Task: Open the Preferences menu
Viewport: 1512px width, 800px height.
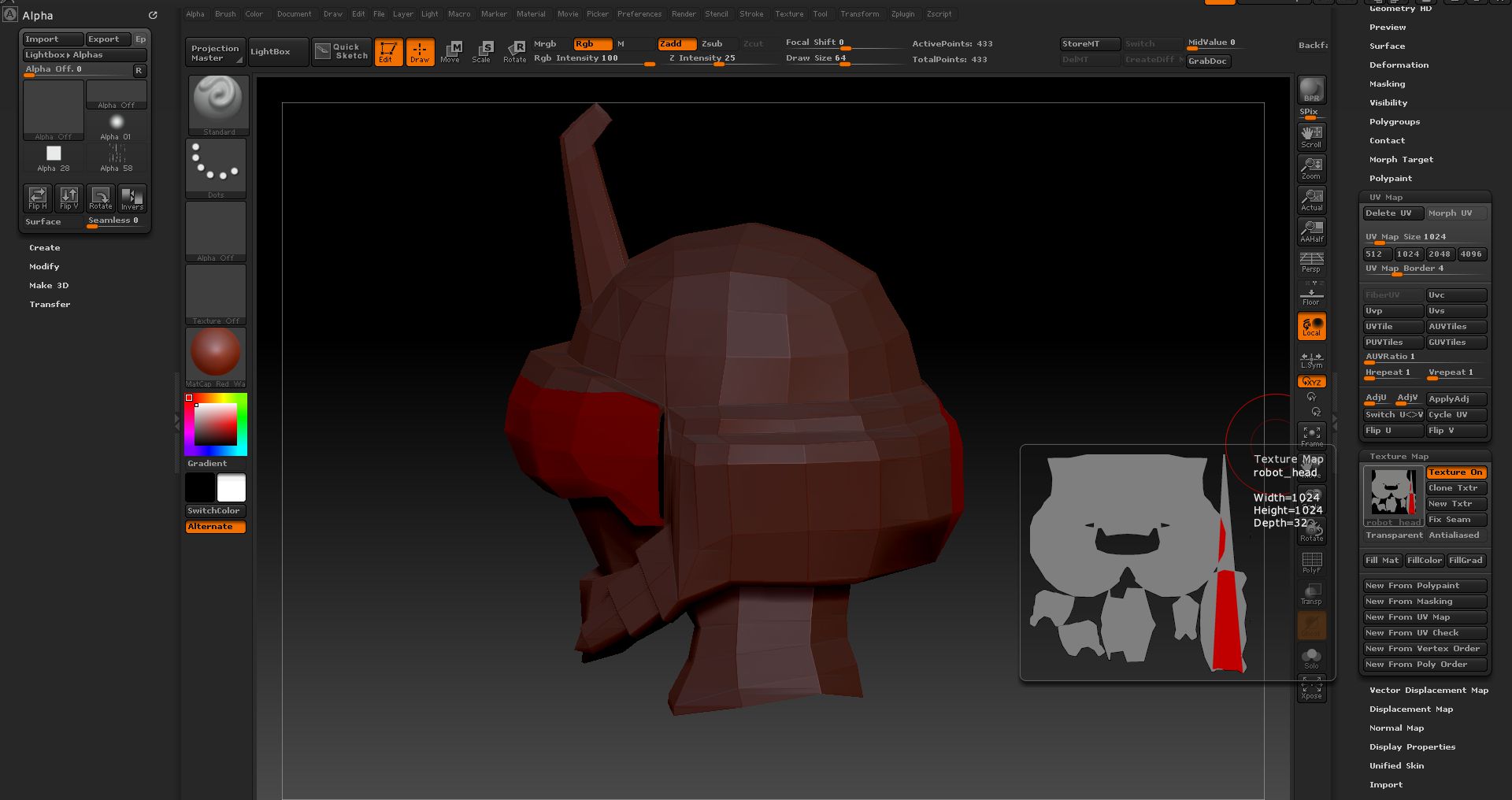Action: click(639, 13)
